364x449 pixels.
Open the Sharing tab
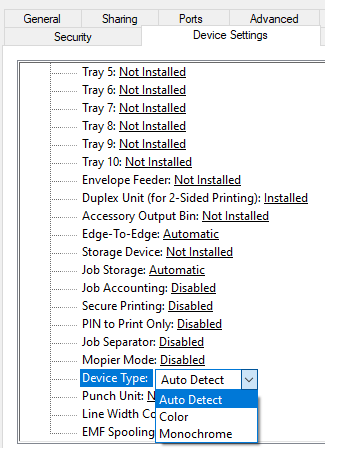point(120,19)
